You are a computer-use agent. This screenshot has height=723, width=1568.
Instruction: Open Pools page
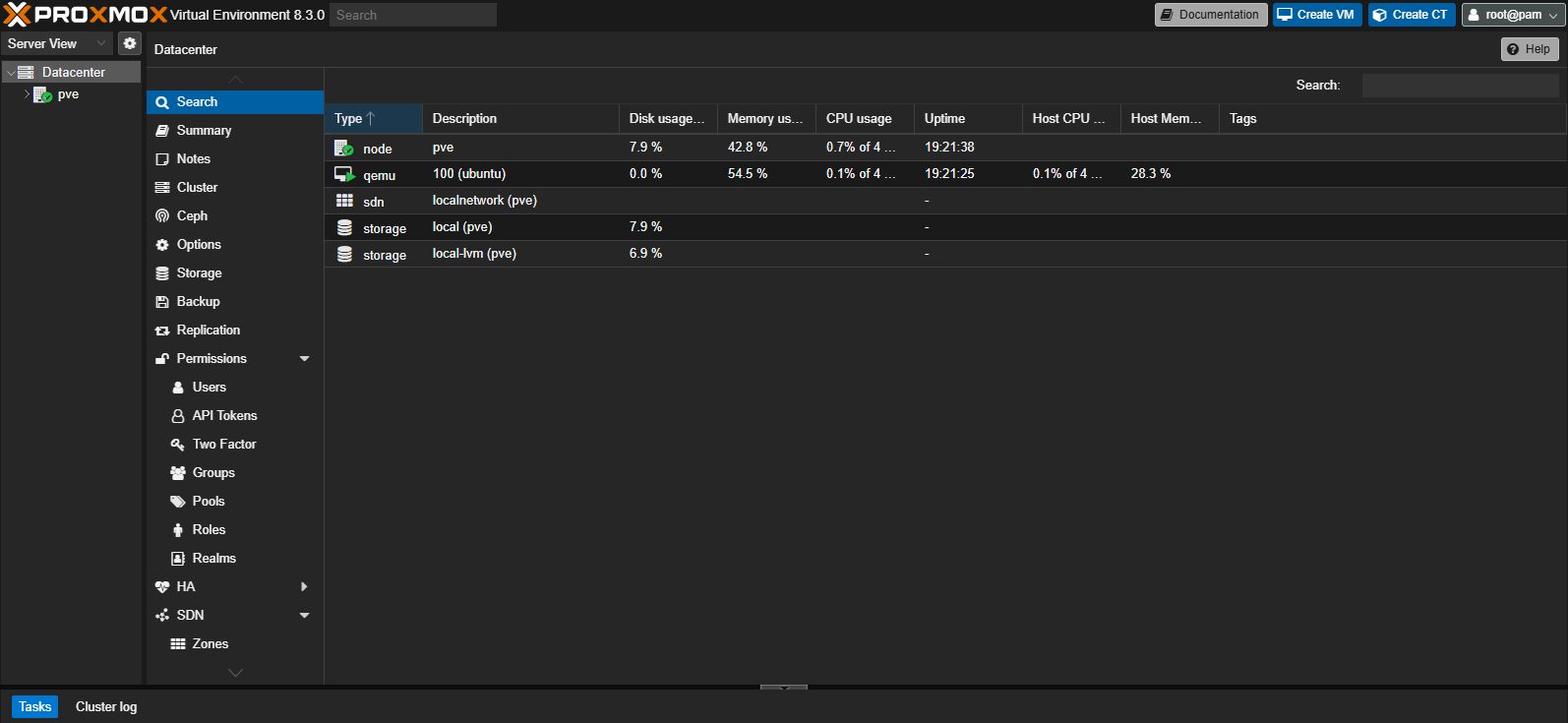coord(235,501)
